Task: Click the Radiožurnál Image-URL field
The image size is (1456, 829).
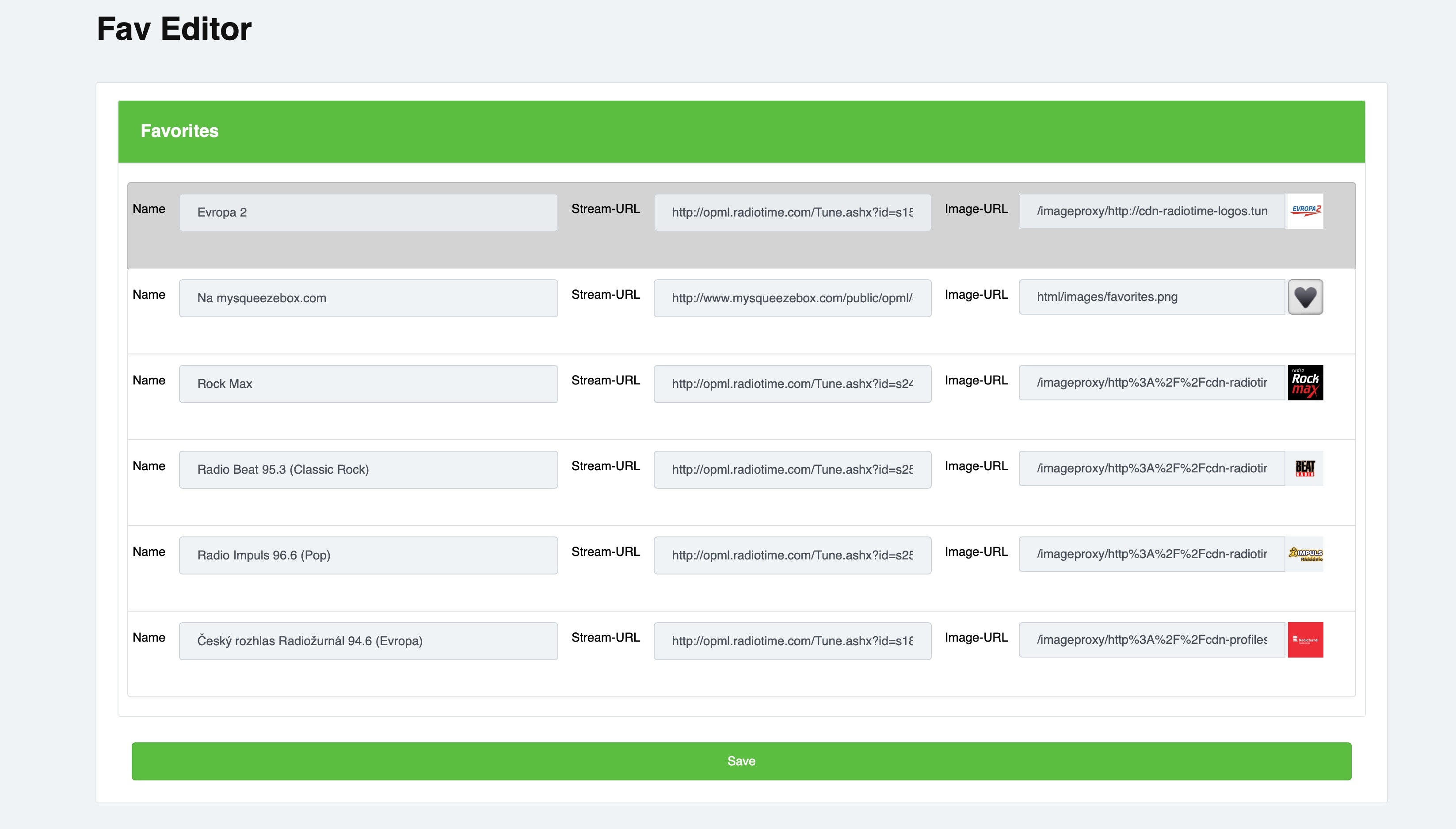Action: (x=1151, y=639)
